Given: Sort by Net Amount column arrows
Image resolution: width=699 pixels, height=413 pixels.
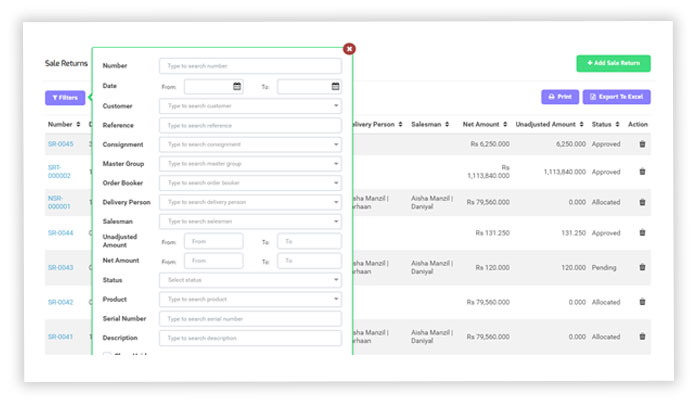Looking at the screenshot, I should pos(504,125).
